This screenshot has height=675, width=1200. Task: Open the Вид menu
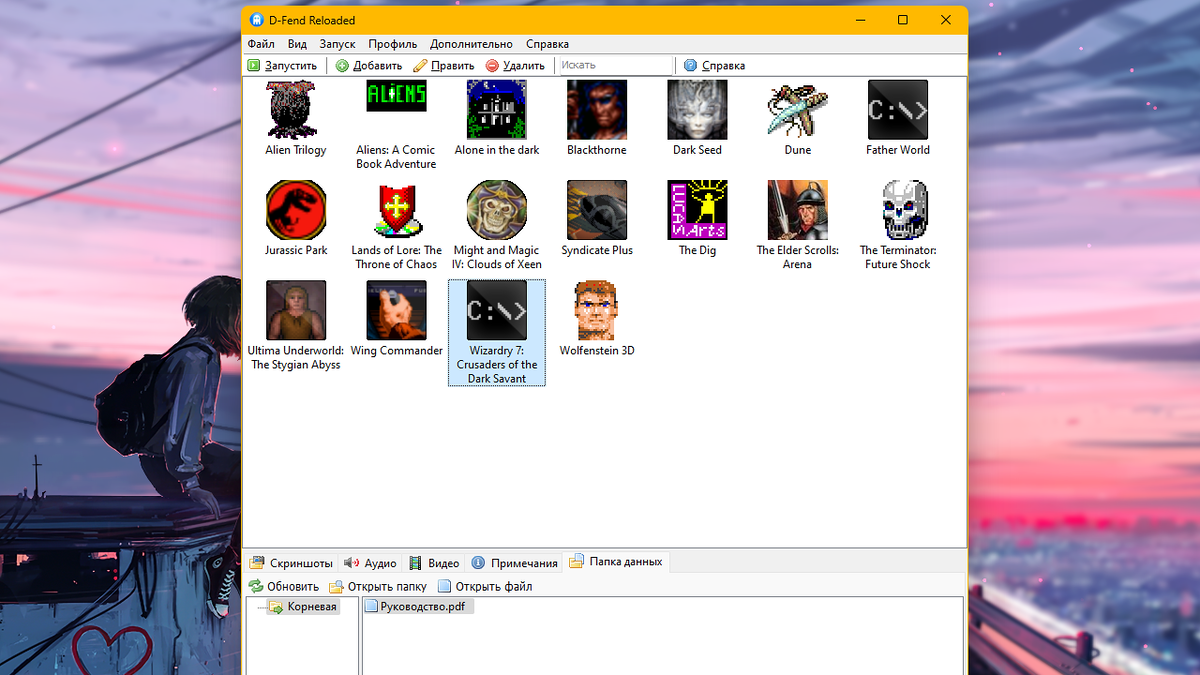[x=297, y=44]
